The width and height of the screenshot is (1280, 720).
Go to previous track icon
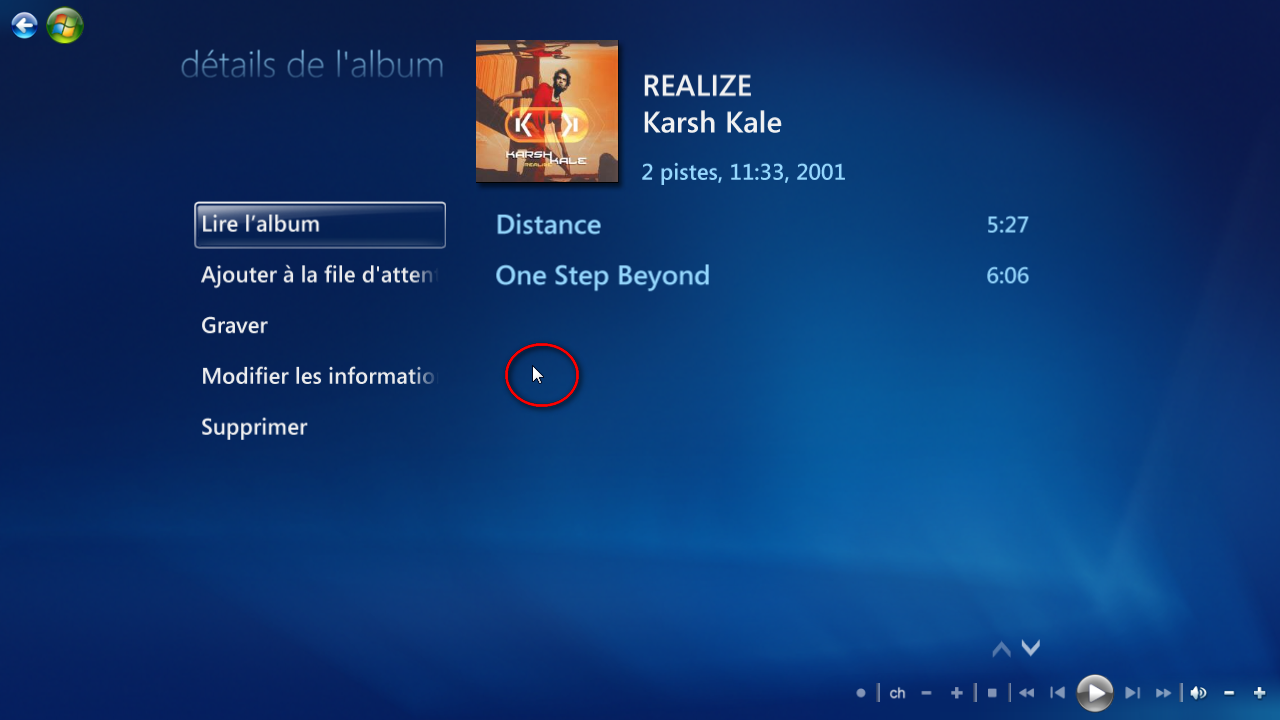tap(1057, 693)
